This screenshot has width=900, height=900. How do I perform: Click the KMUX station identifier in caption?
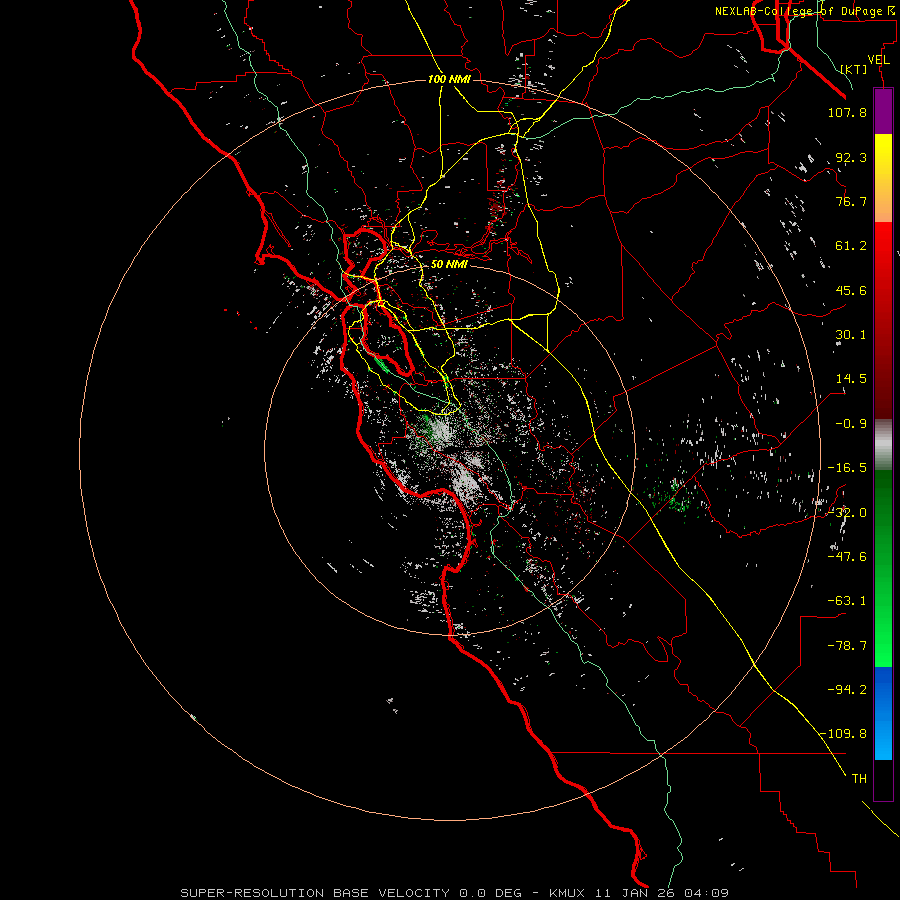568,893
